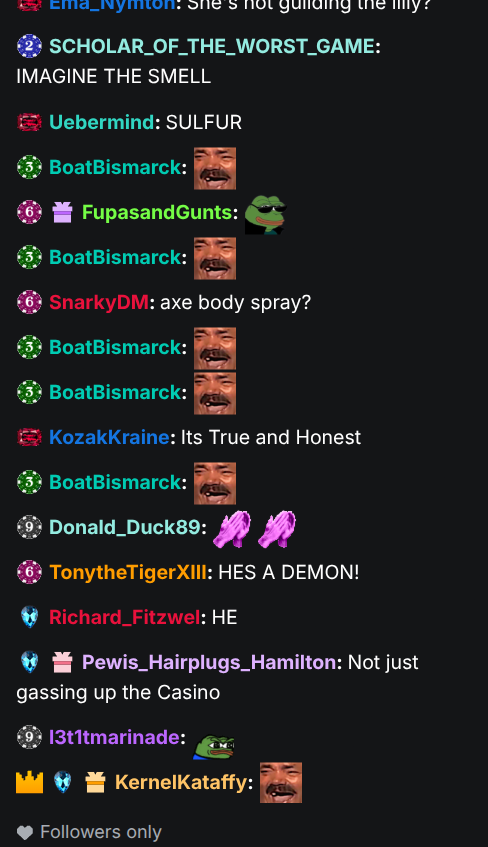
Task: Click the orange gift badge by KernelKataffy
Action: pos(95,782)
